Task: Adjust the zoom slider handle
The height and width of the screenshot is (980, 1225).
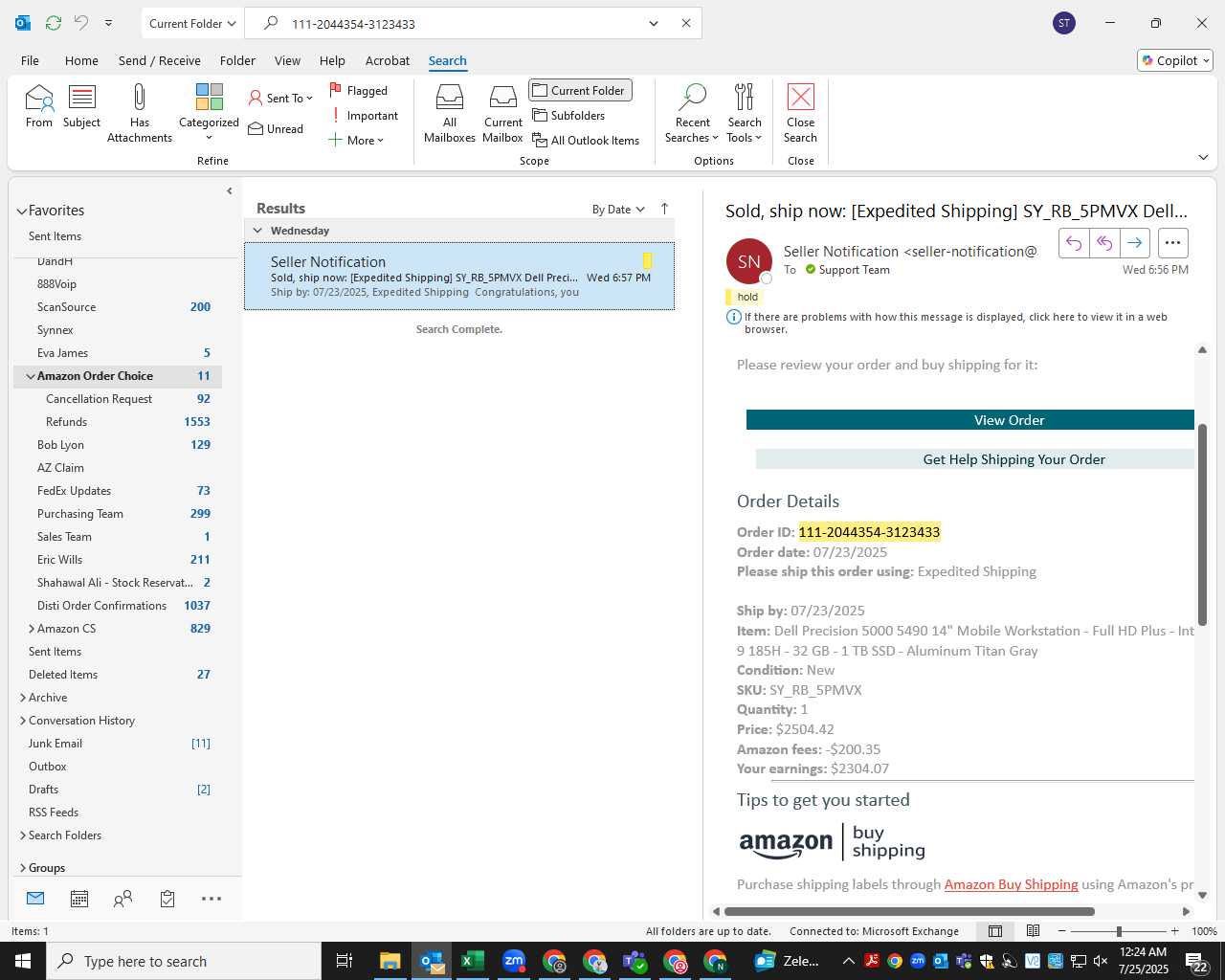Action: (x=1119, y=931)
